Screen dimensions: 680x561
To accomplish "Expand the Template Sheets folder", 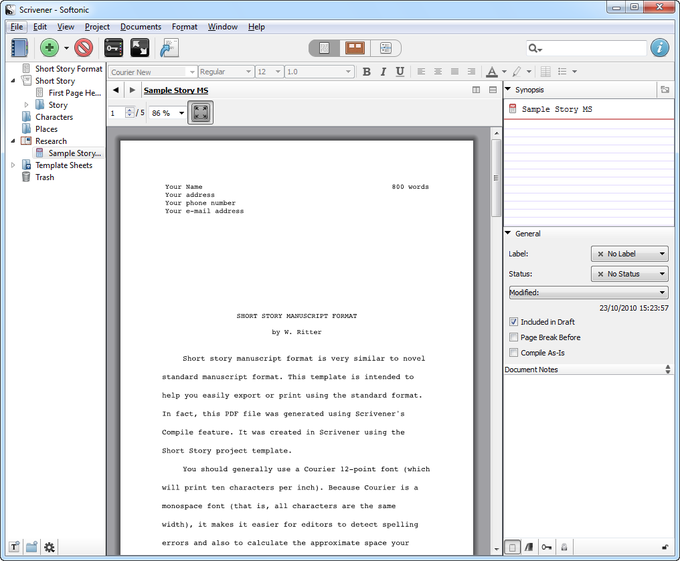I will [13, 165].
